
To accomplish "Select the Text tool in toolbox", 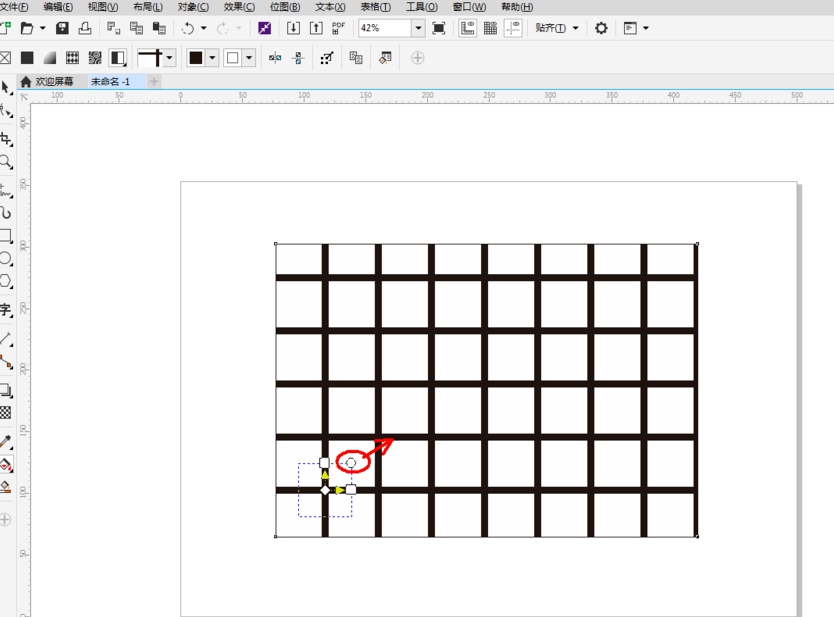I will [6, 310].
